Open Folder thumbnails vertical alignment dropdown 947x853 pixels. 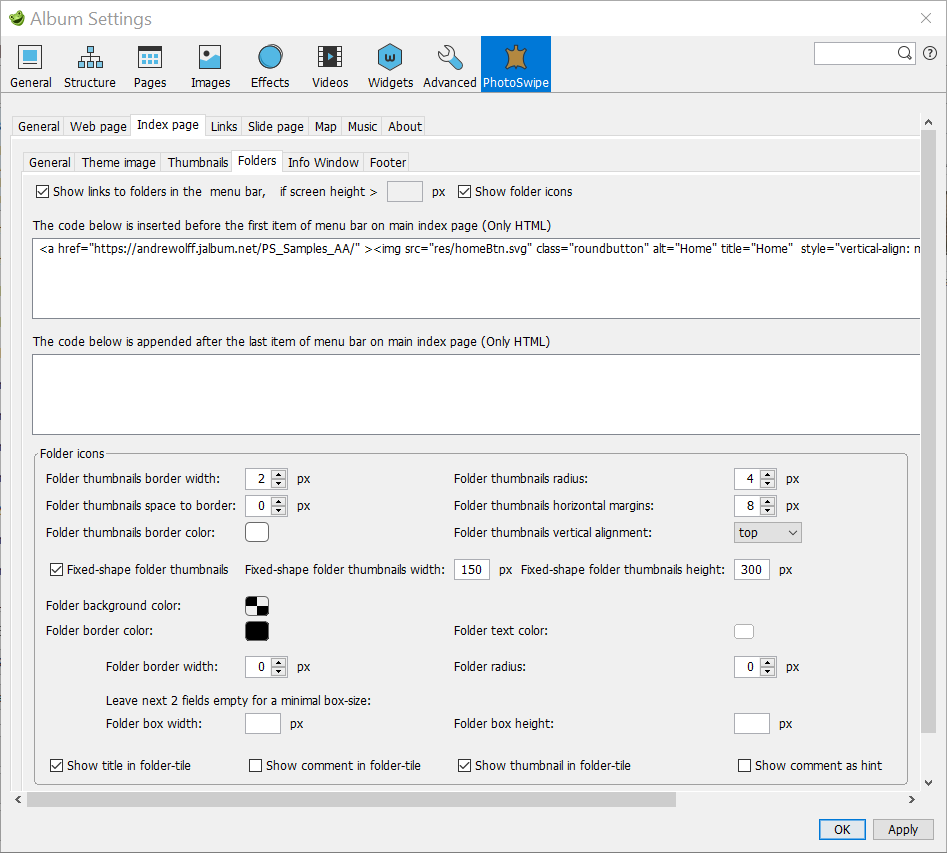pyautogui.click(x=767, y=533)
